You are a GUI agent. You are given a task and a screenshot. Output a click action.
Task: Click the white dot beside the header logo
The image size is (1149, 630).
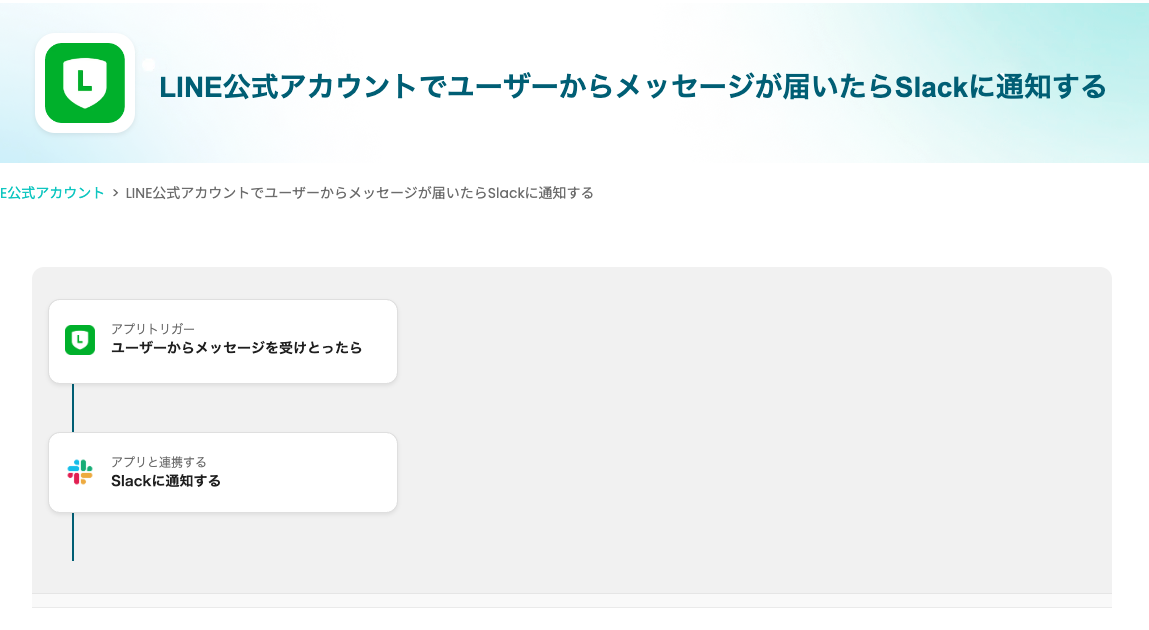coord(148,65)
